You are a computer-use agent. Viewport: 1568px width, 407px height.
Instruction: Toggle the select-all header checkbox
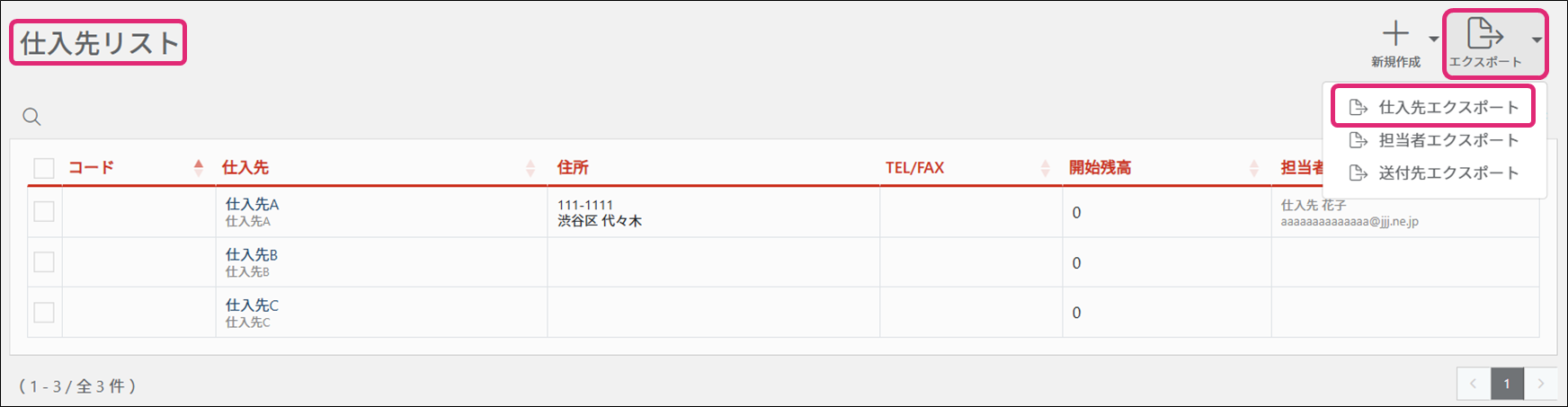pyautogui.click(x=44, y=168)
